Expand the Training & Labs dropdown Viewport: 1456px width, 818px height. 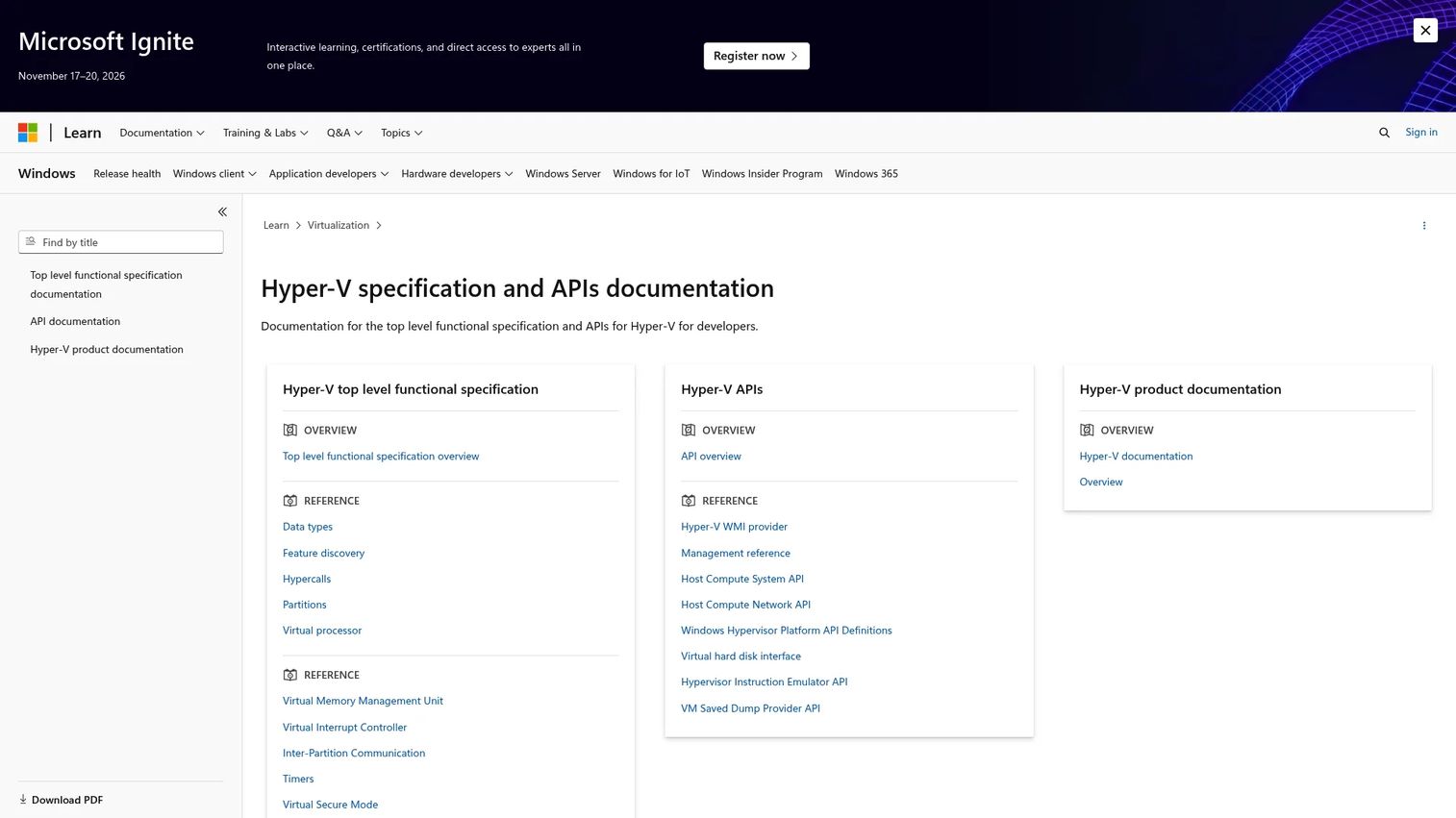tap(265, 133)
